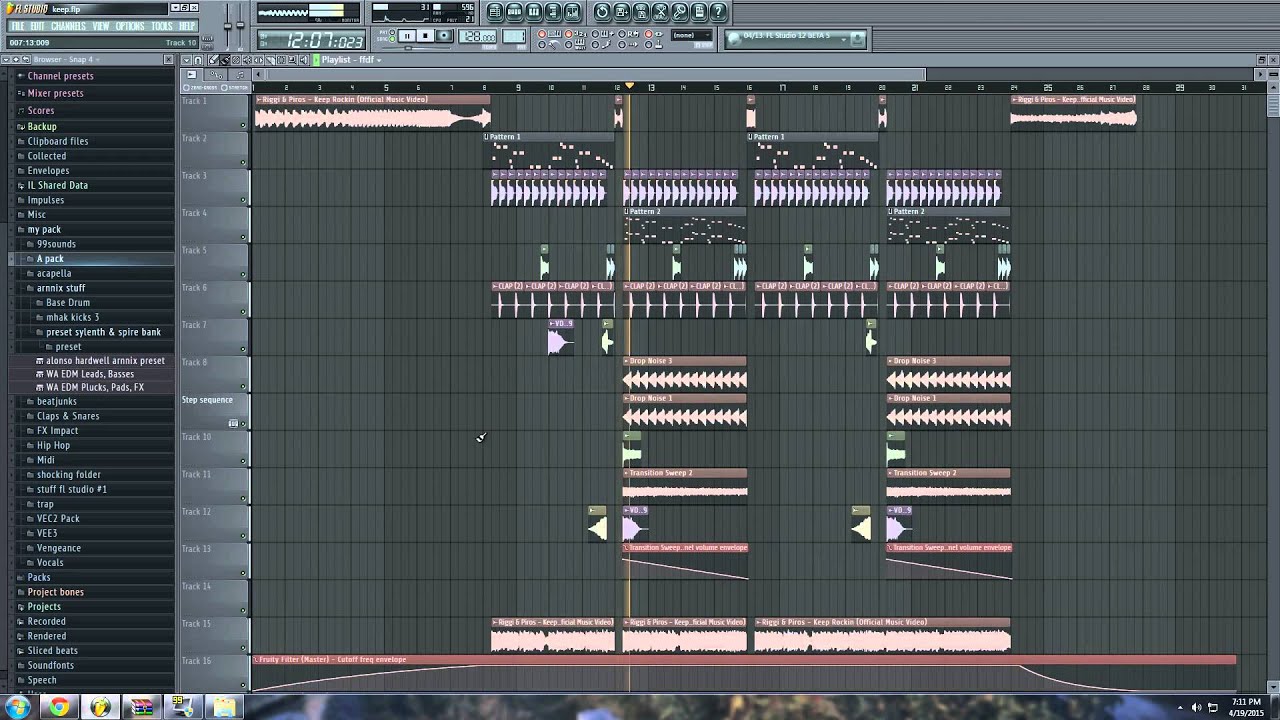Open the Piano Roll view icon
The image size is (1280, 720).
click(534, 12)
